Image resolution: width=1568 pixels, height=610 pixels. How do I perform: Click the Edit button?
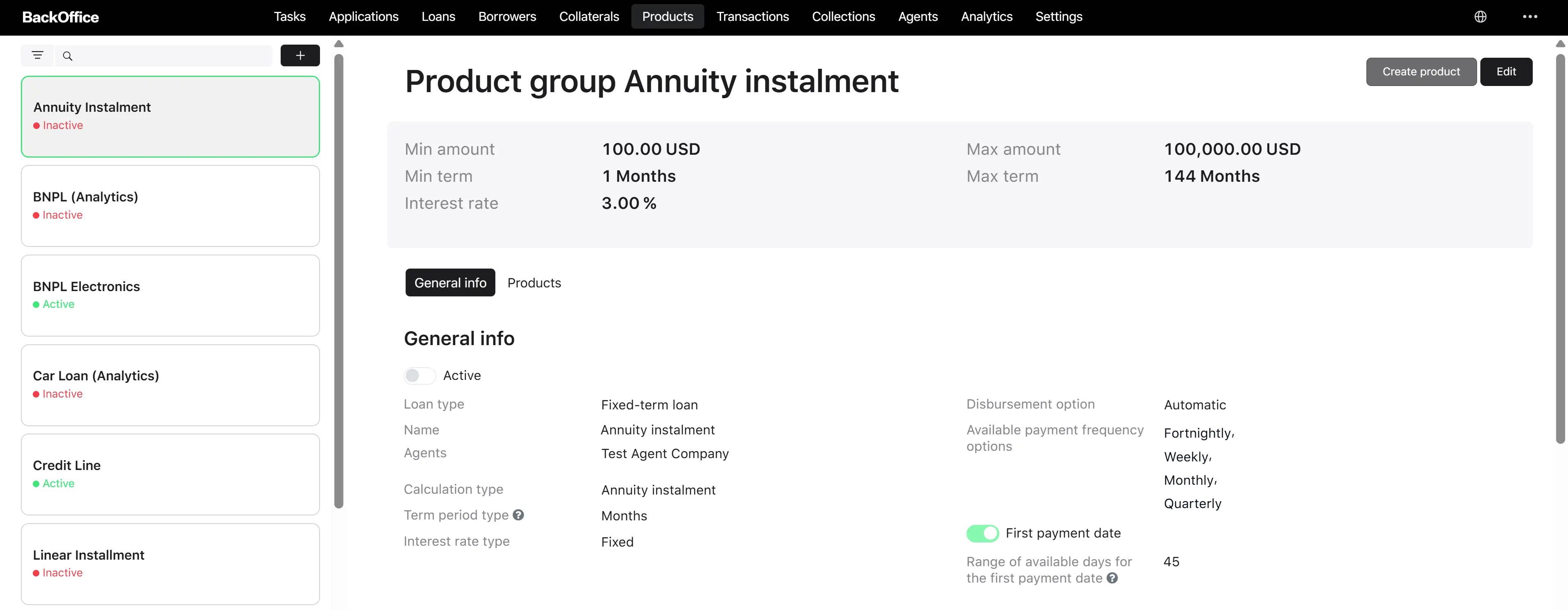pyautogui.click(x=1506, y=72)
